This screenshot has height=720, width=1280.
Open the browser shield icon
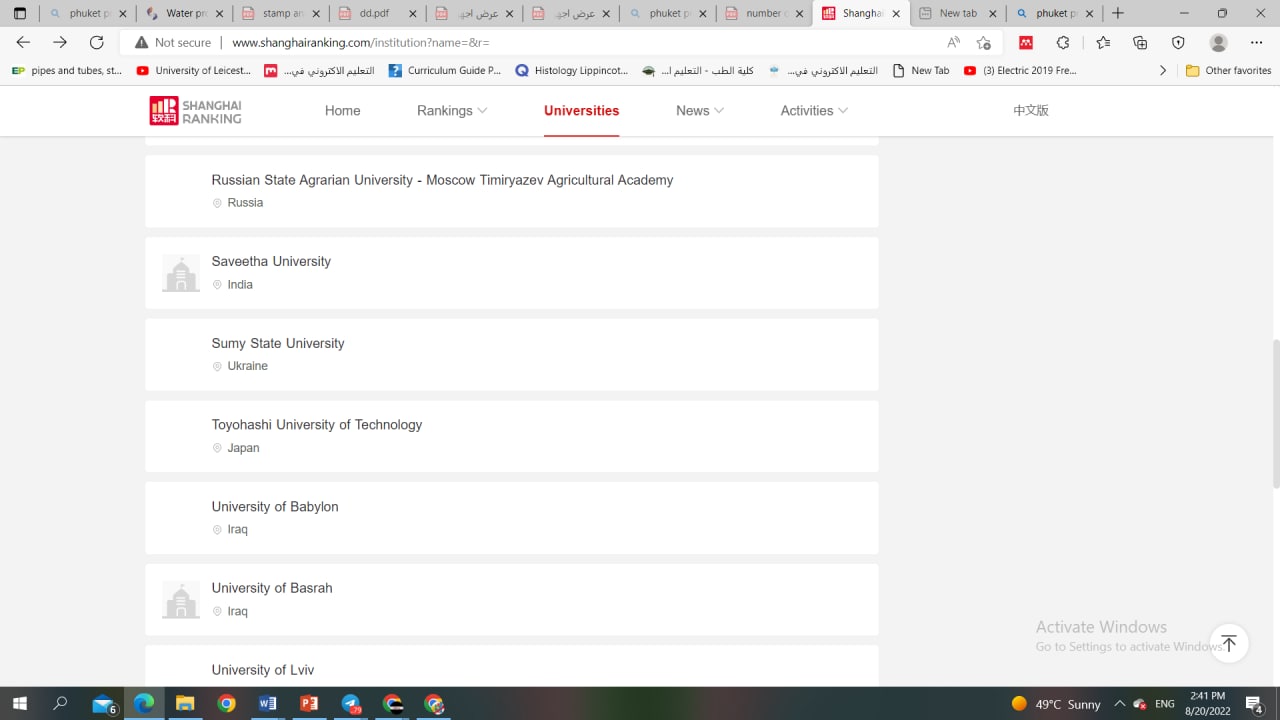[x=1178, y=43]
